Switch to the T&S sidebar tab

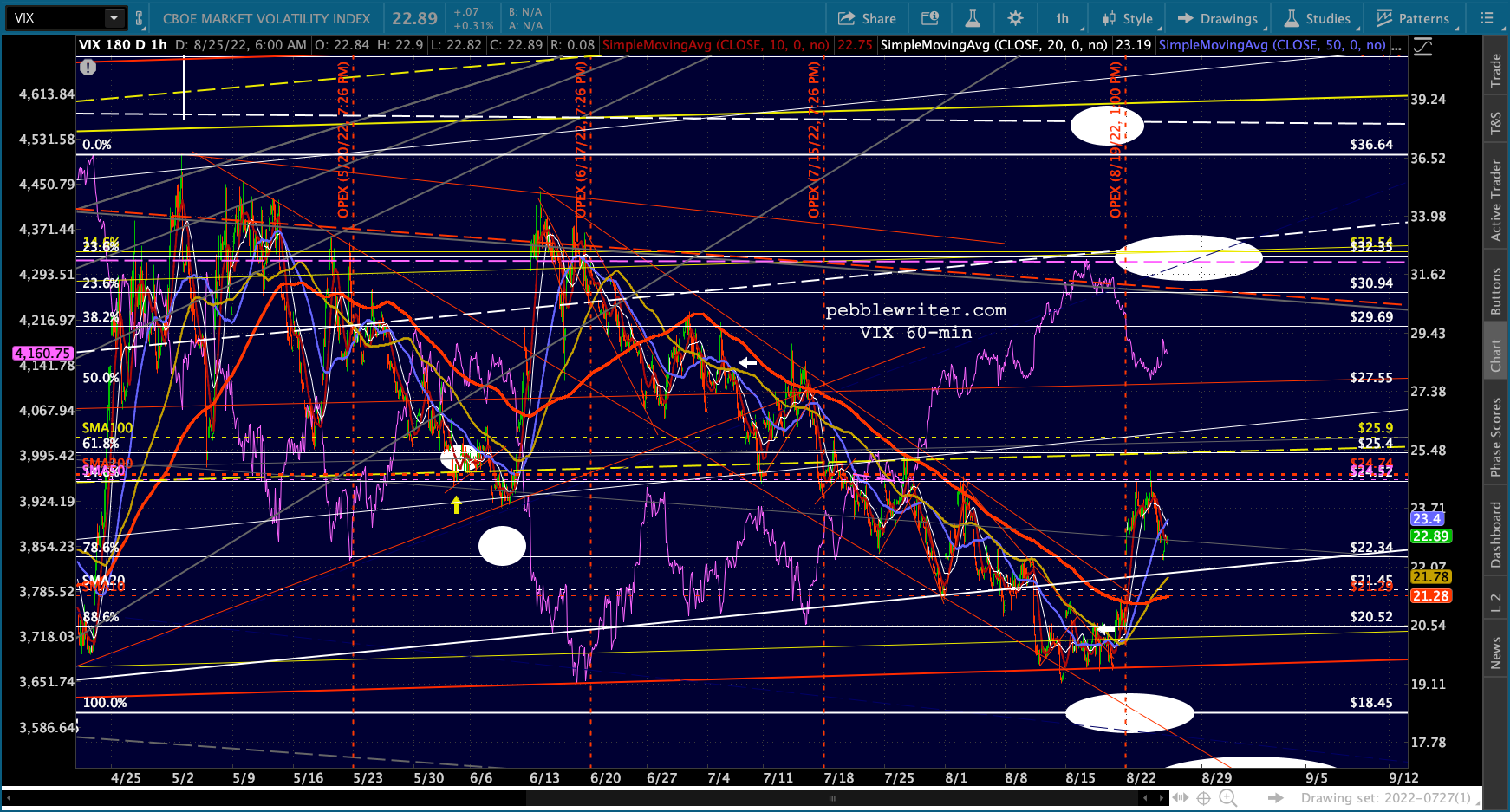tap(1495, 124)
